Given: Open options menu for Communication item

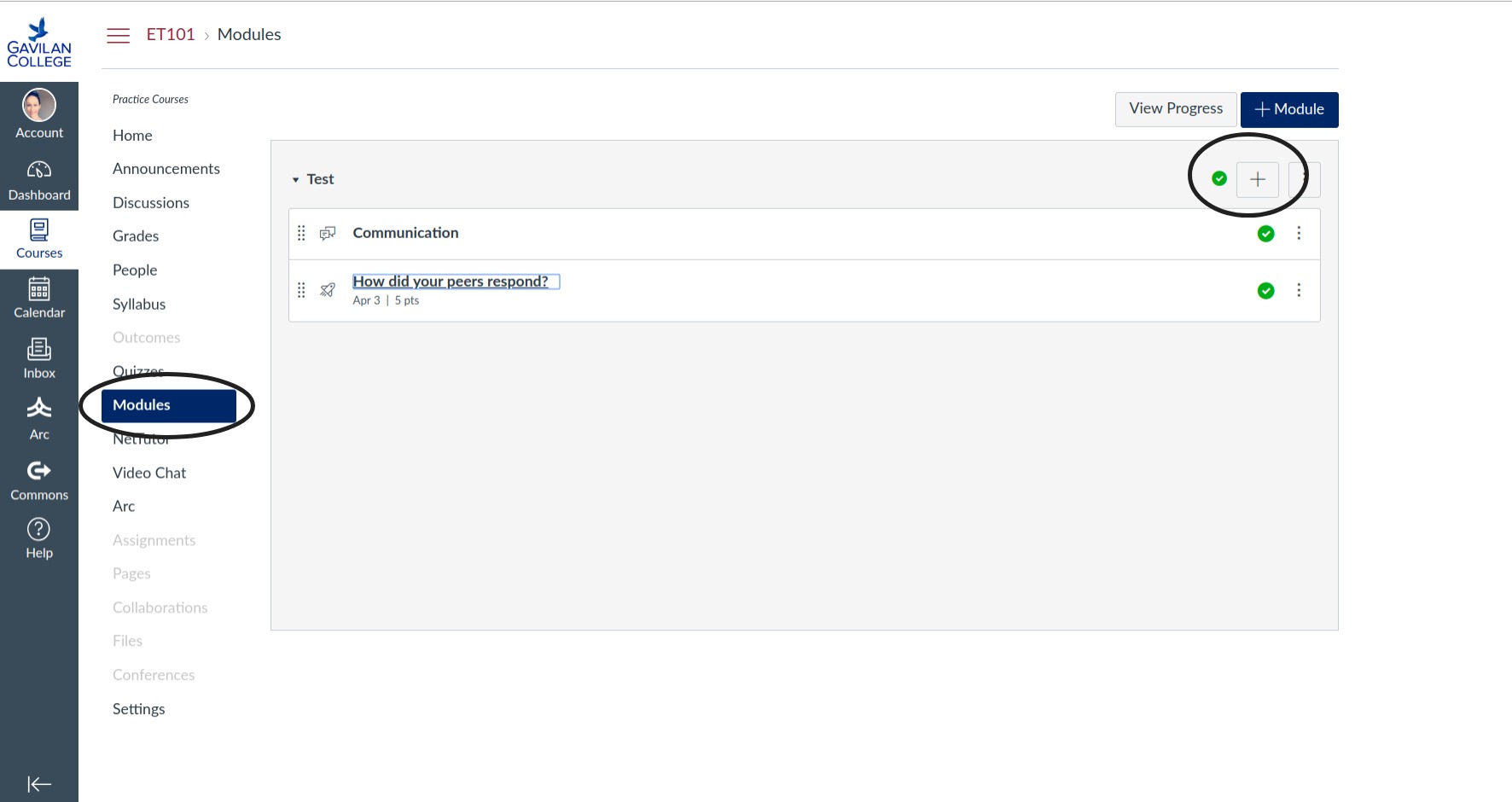Looking at the screenshot, I should (1299, 234).
